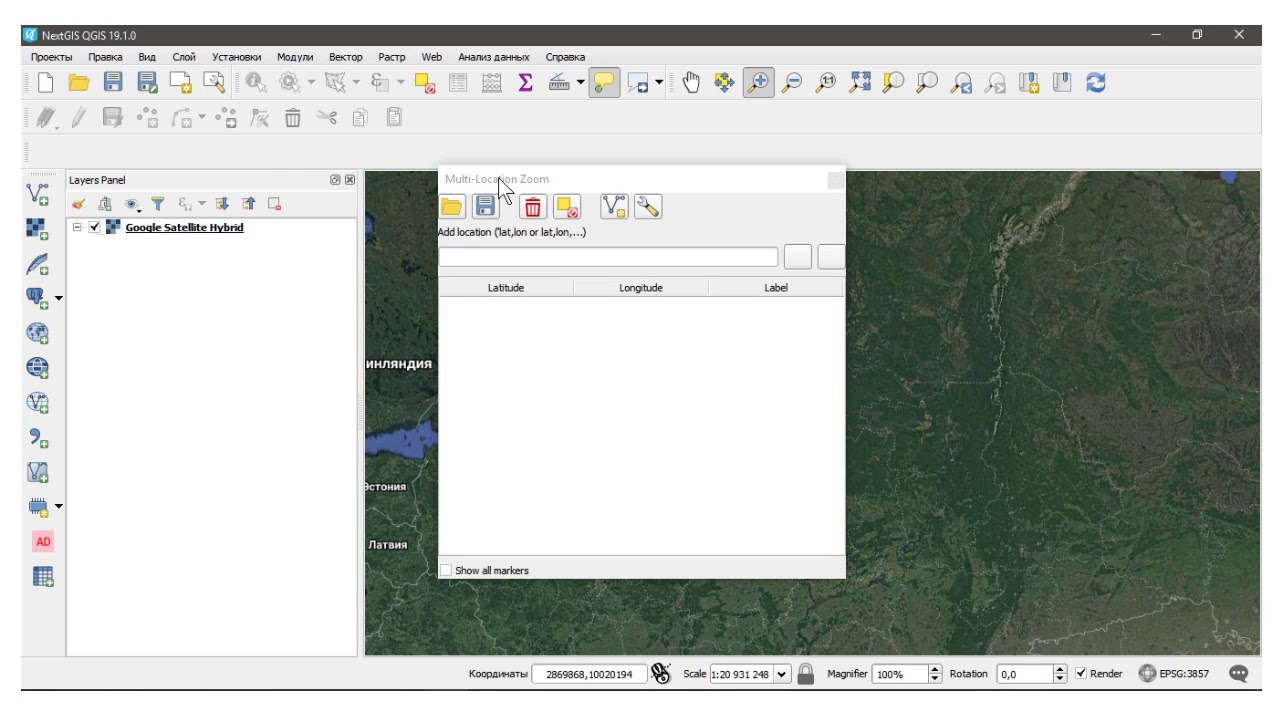Create a new project with blank page icon
Image resolution: width=1280 pixels, height=720 pixels.
click(x=45, y=84)
